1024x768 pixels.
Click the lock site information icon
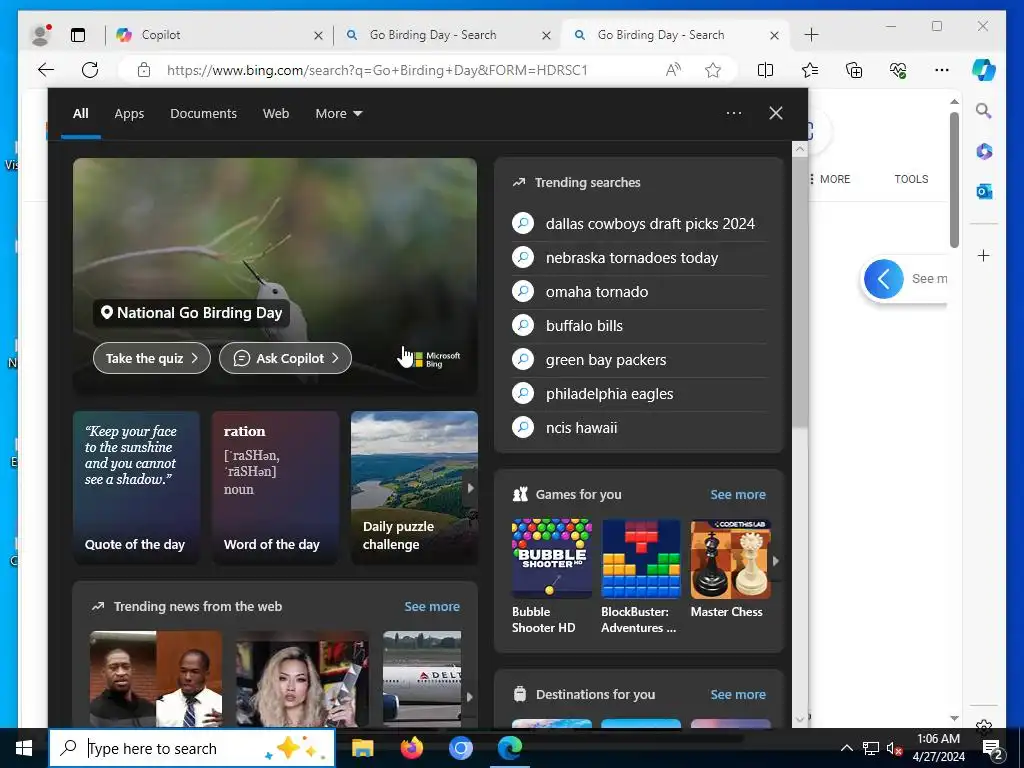[x=144, y=70]
